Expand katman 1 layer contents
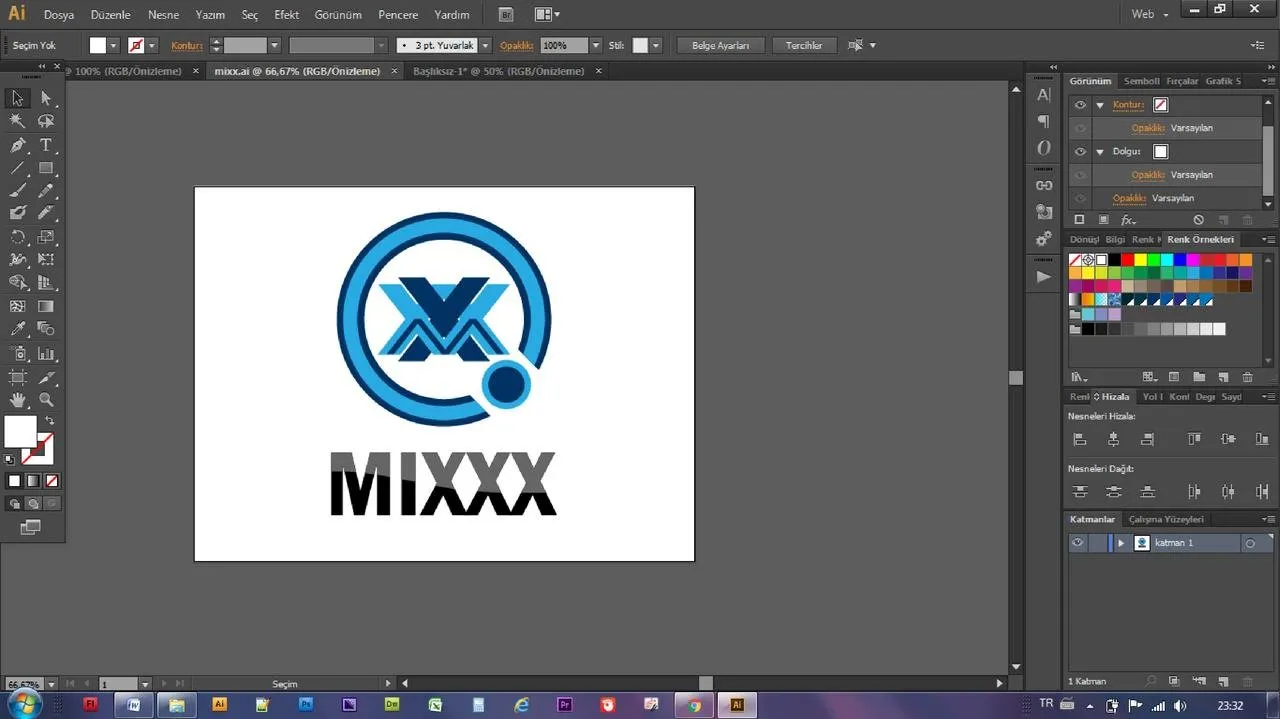The image size is (1280, 719). click(1121, 543)
